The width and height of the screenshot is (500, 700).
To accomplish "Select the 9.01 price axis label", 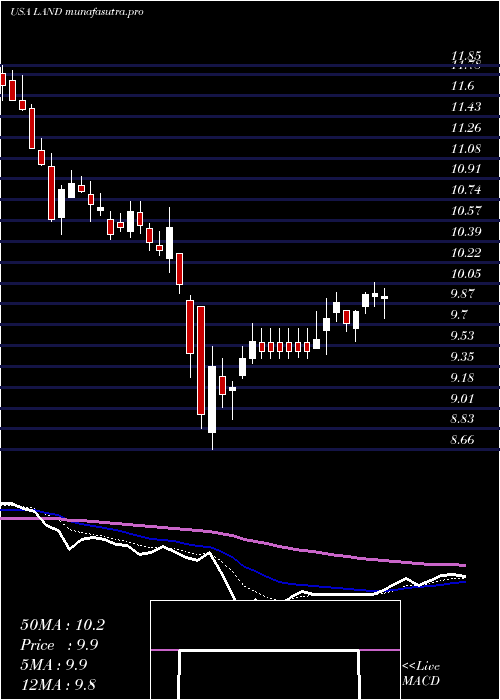I will coord(462,398).
